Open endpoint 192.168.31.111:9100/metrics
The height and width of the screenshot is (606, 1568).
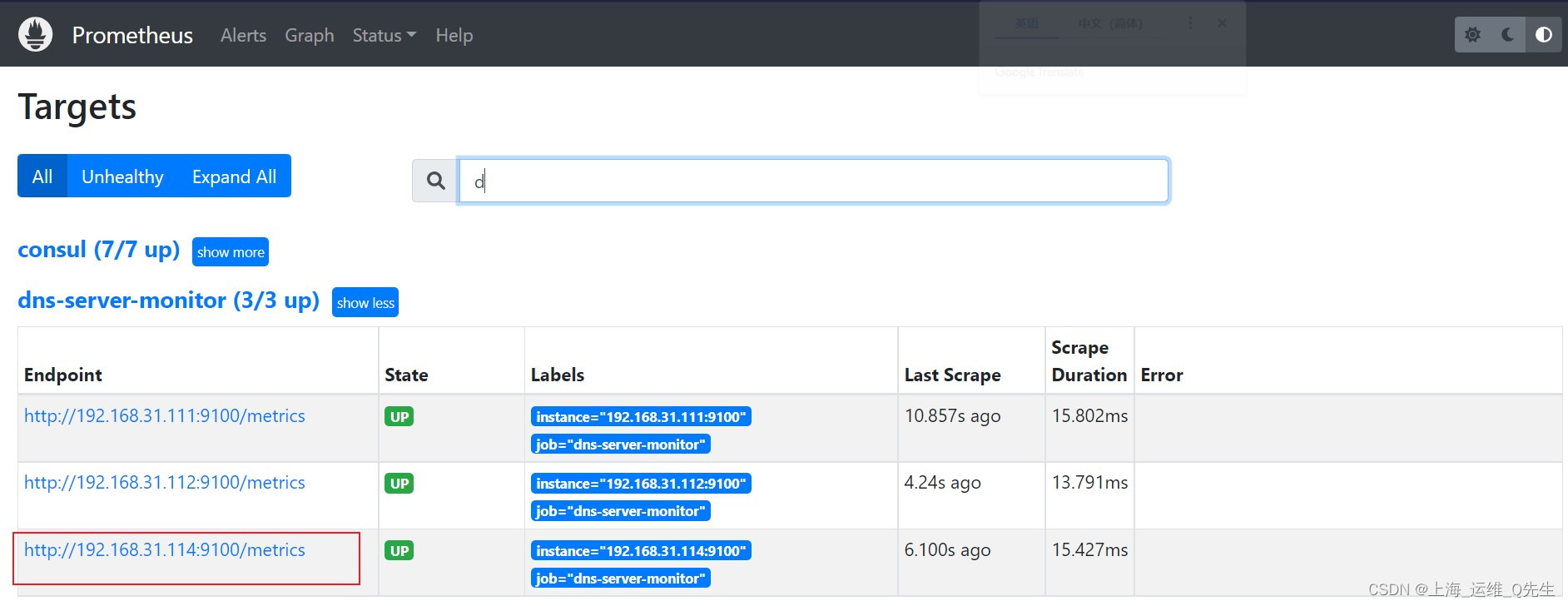point(165,416)
